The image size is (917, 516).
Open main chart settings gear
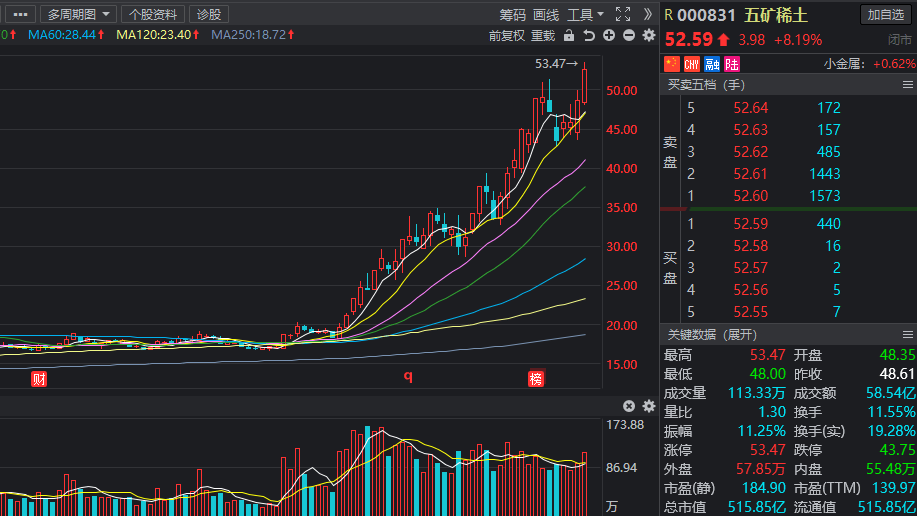point(648,36)
